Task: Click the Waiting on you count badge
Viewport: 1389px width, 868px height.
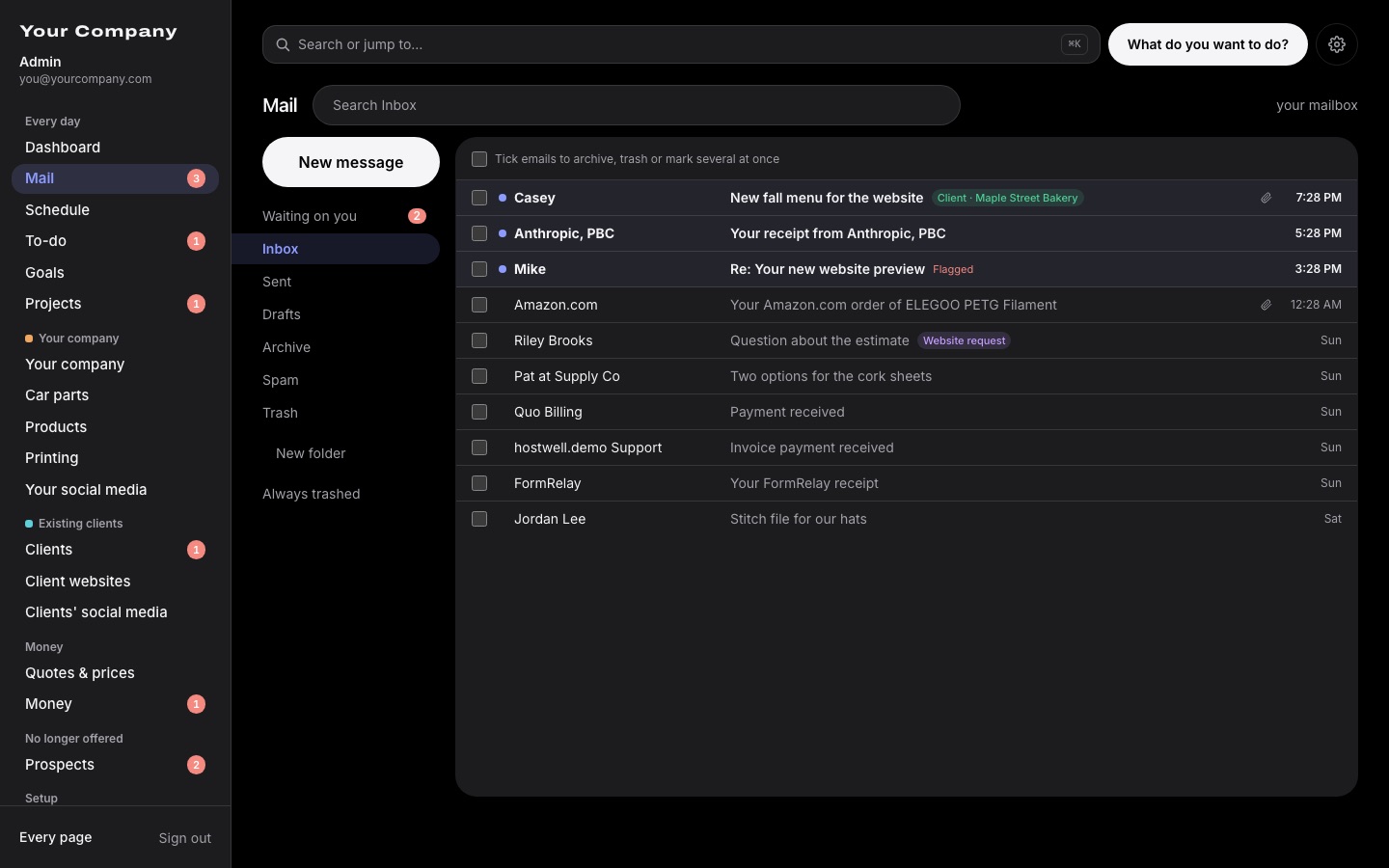Action: 417,216
